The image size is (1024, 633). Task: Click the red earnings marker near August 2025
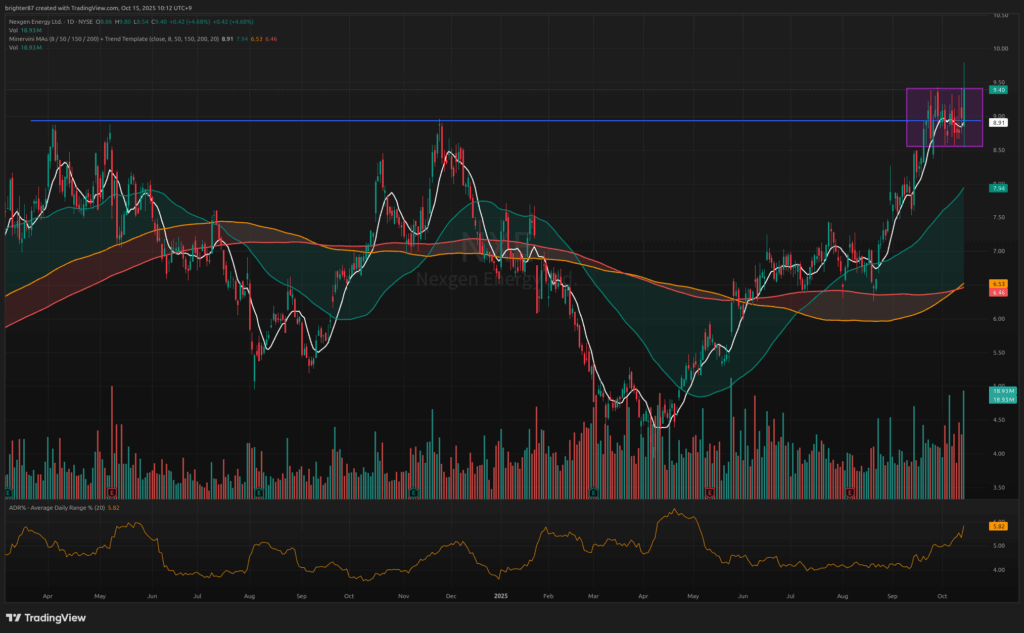[x=849, y=492]
